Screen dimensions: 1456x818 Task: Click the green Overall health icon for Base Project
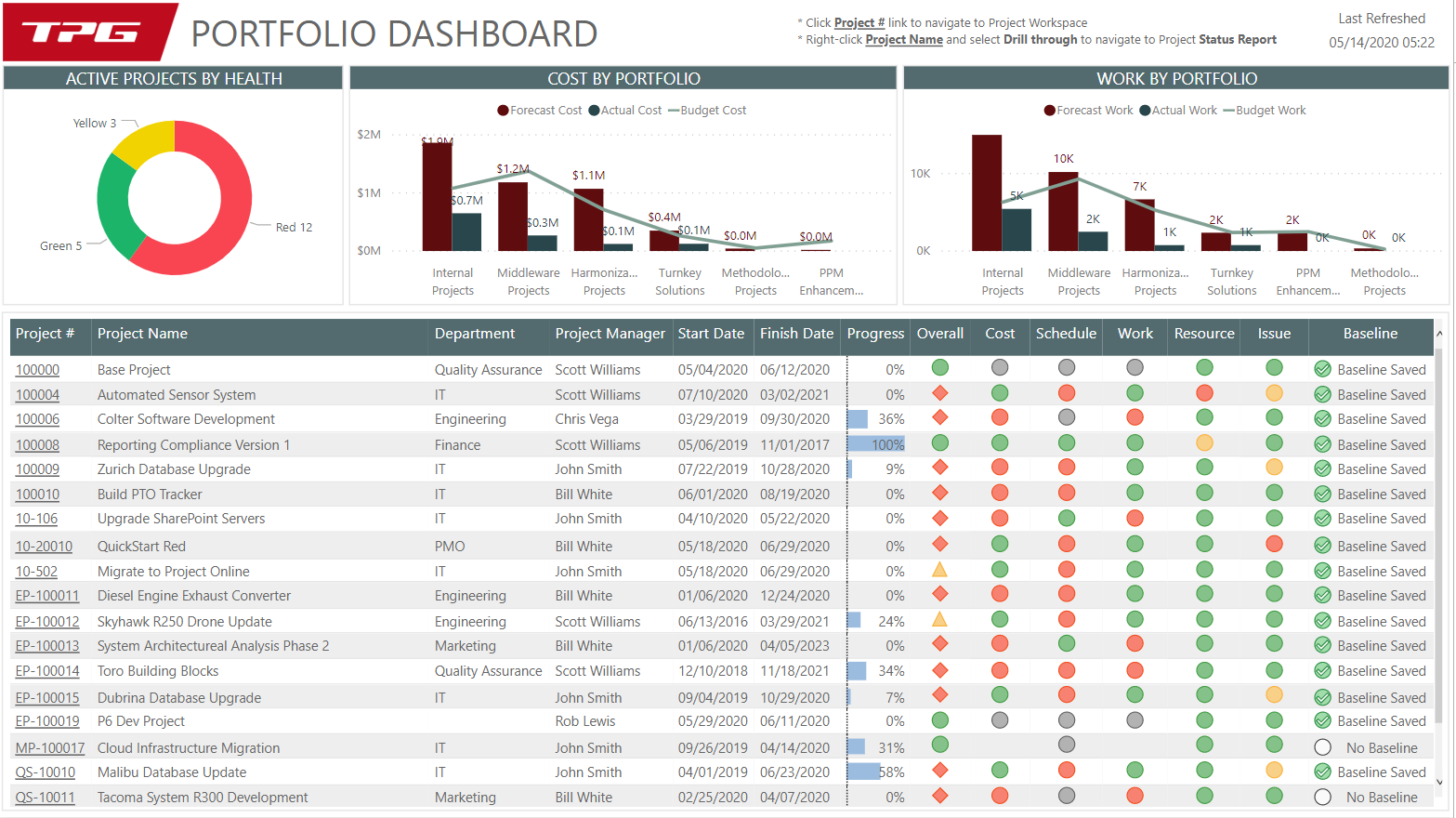pyautogui.click(x=939, y=369)
